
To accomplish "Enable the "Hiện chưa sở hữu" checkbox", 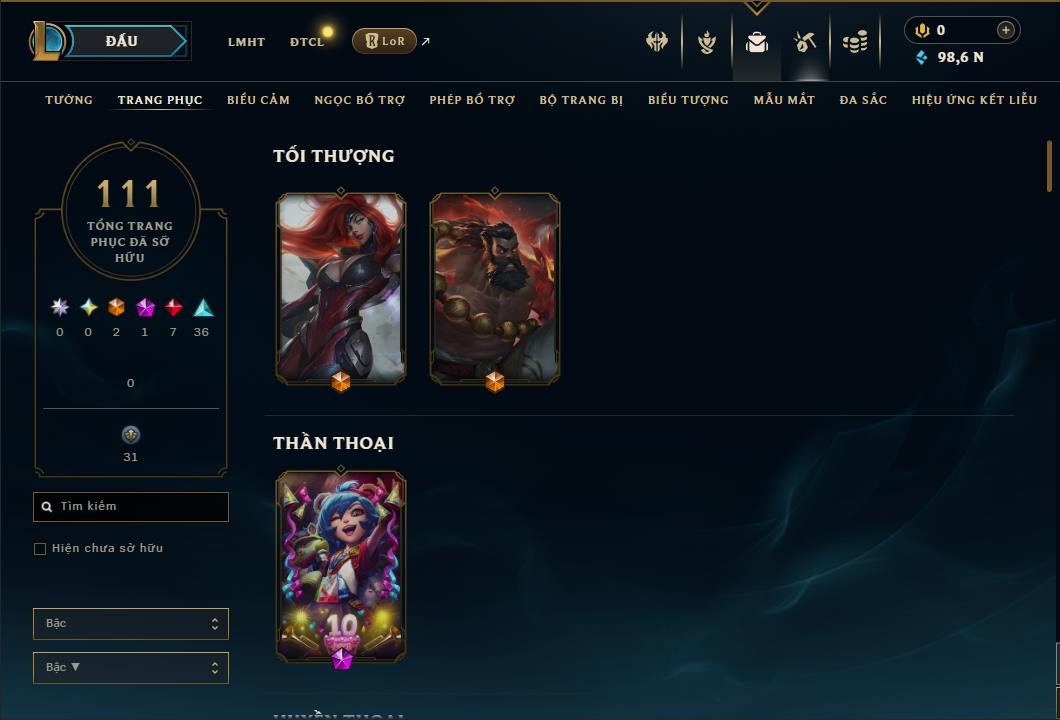I will (40, 548).
